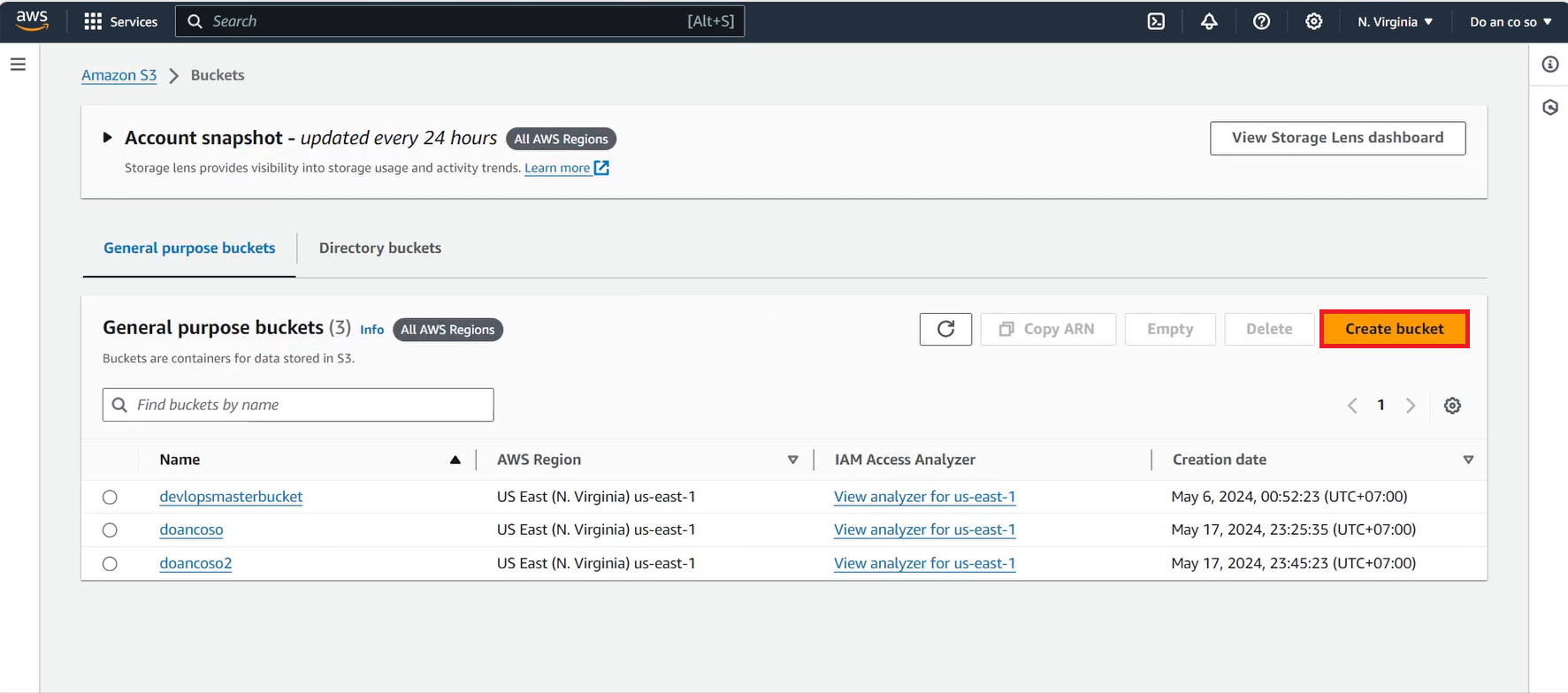Image resolution: width=1568 pixels, height=693 pixels.
Task: Open the help question mark icon
Action: (x=1261, y=21)
